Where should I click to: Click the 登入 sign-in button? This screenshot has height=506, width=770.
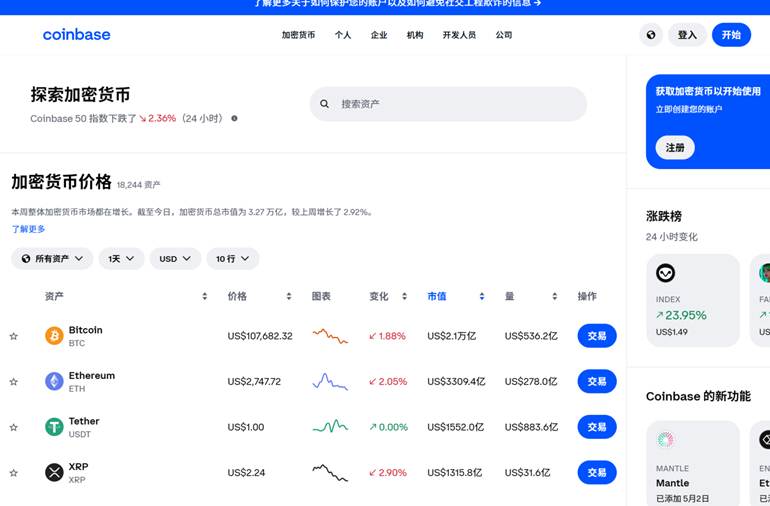point(687,35)
